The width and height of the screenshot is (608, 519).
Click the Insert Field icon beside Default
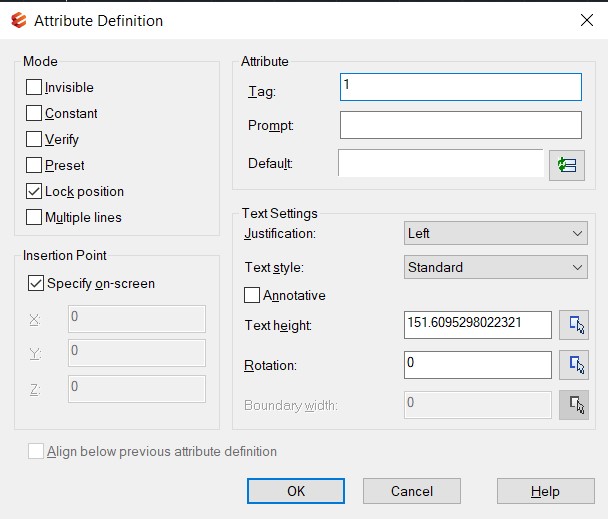[566, 165]
